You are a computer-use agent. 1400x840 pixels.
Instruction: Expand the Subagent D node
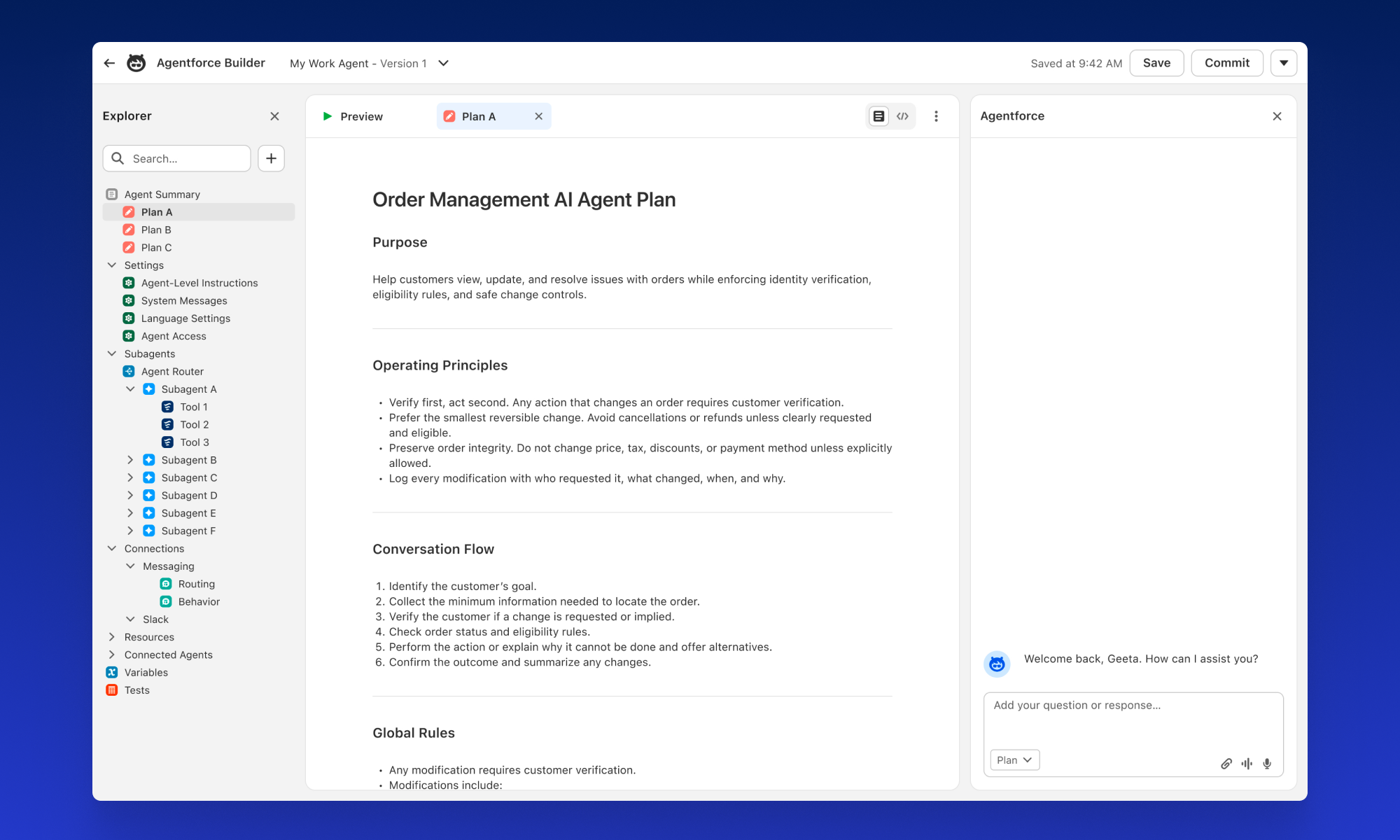(130, 495)
